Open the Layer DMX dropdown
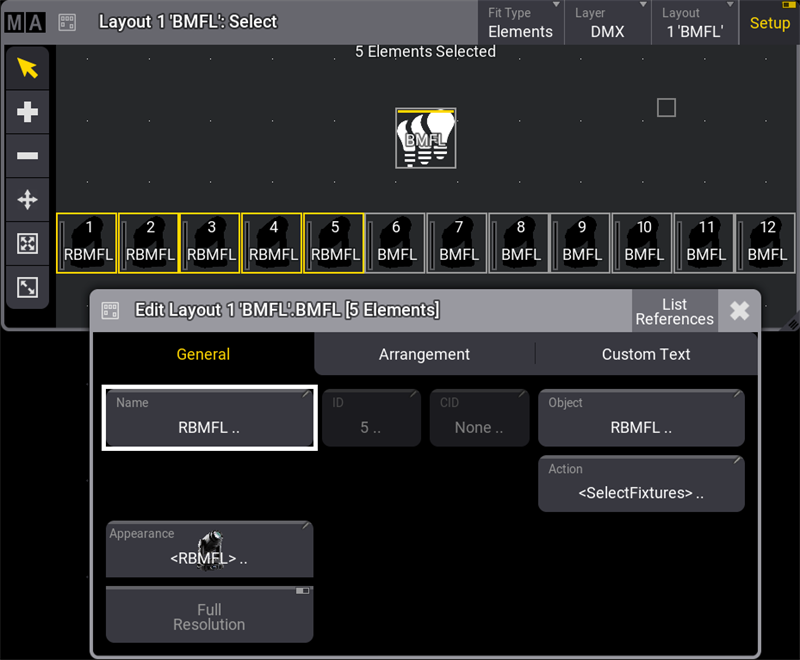 [x=607, y=22]
